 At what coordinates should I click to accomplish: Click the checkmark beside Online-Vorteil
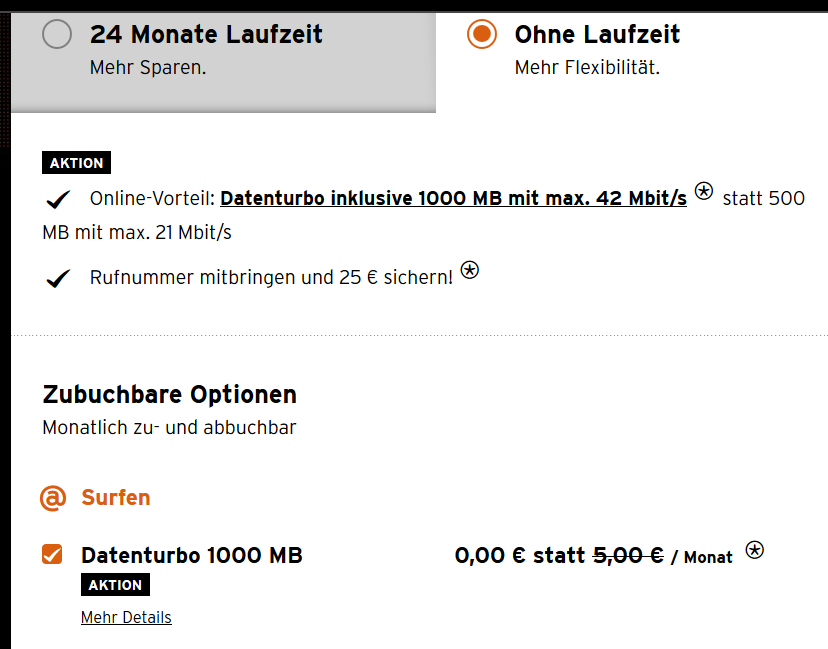(x=58, y=201)
